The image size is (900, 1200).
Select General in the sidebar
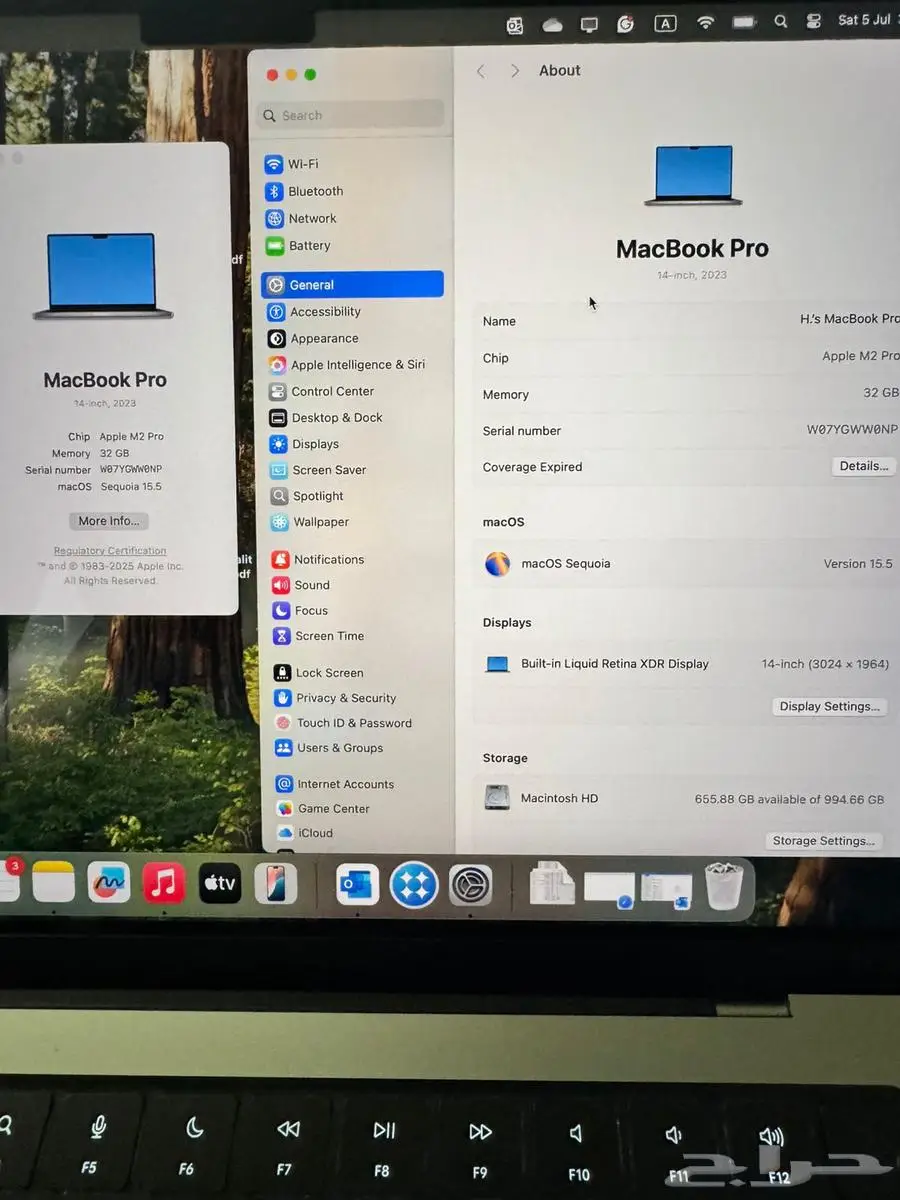click(352, 285)
